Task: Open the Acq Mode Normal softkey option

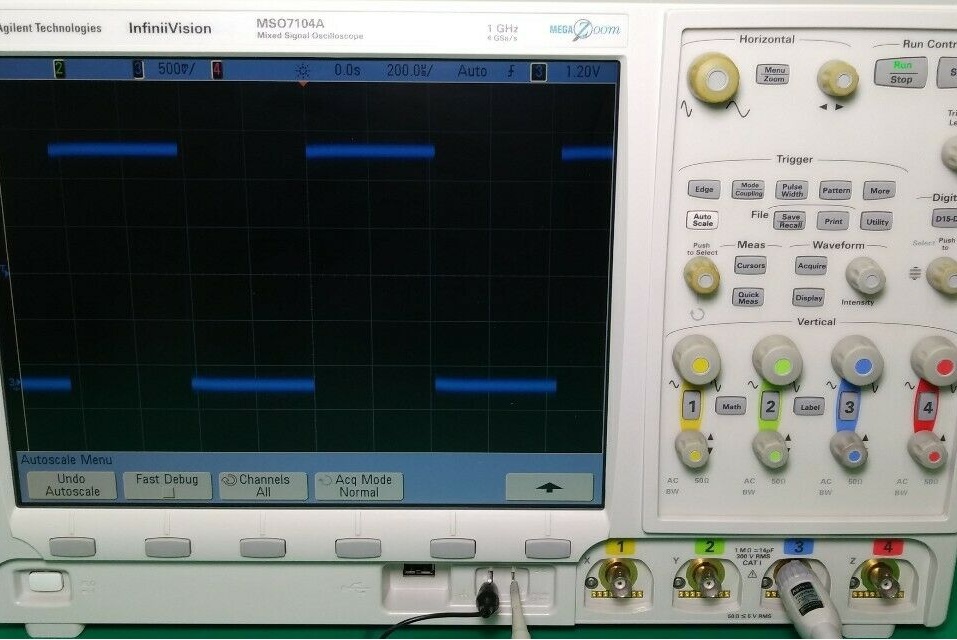Action: coord(358,486)
